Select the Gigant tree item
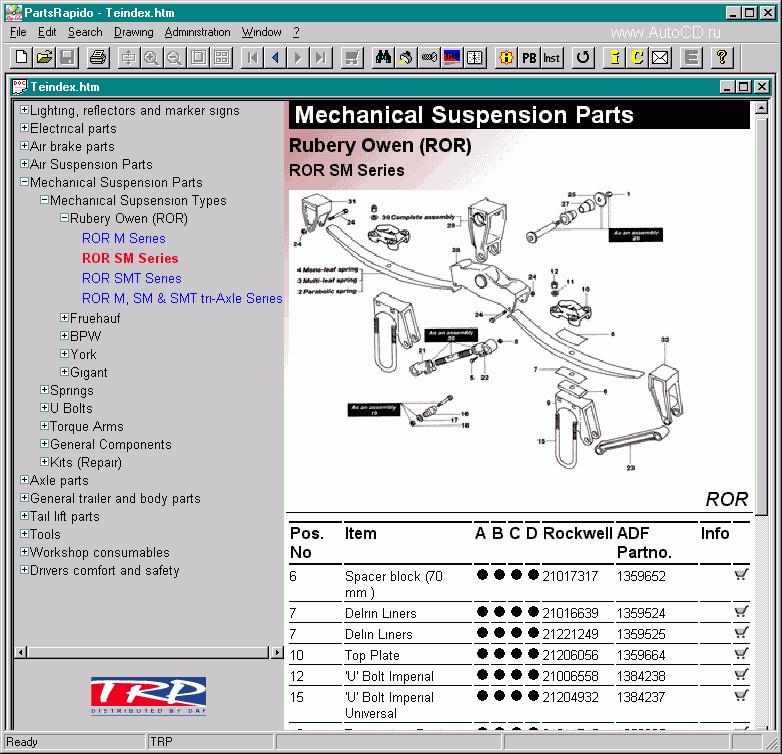 [89, 373]
